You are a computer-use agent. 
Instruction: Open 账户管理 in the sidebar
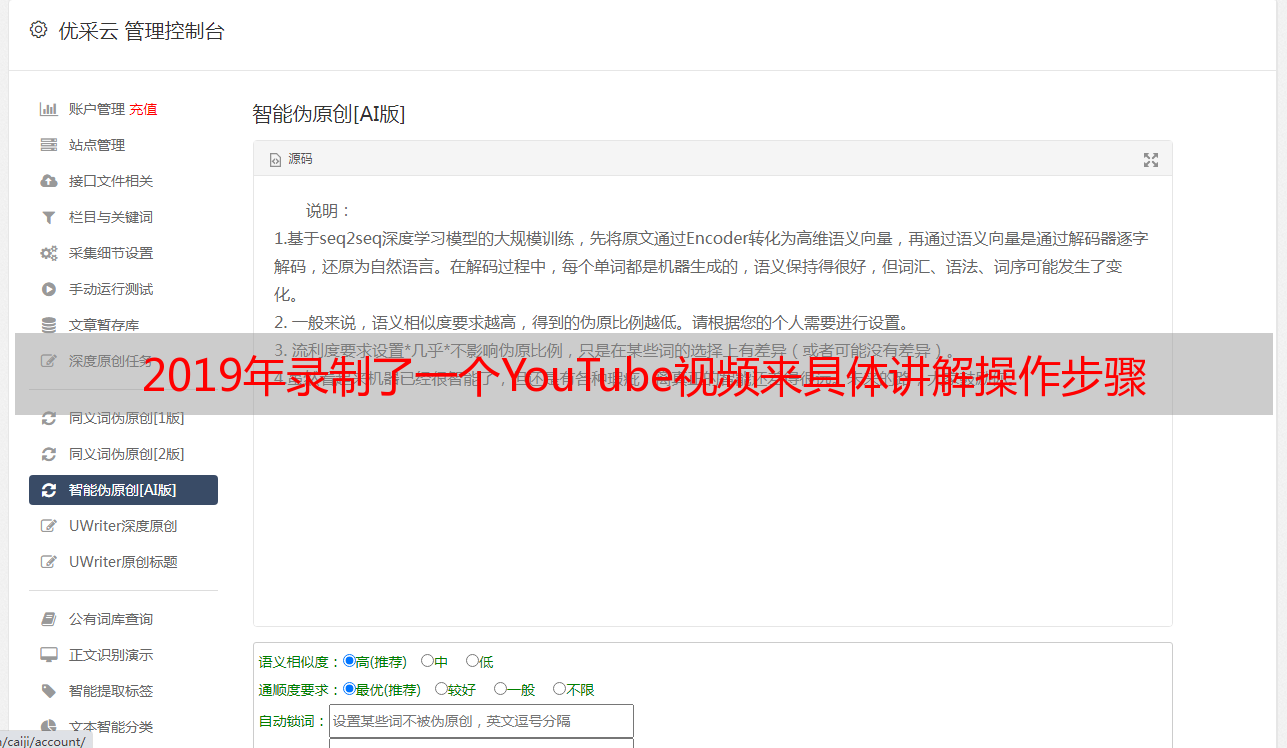97,109
